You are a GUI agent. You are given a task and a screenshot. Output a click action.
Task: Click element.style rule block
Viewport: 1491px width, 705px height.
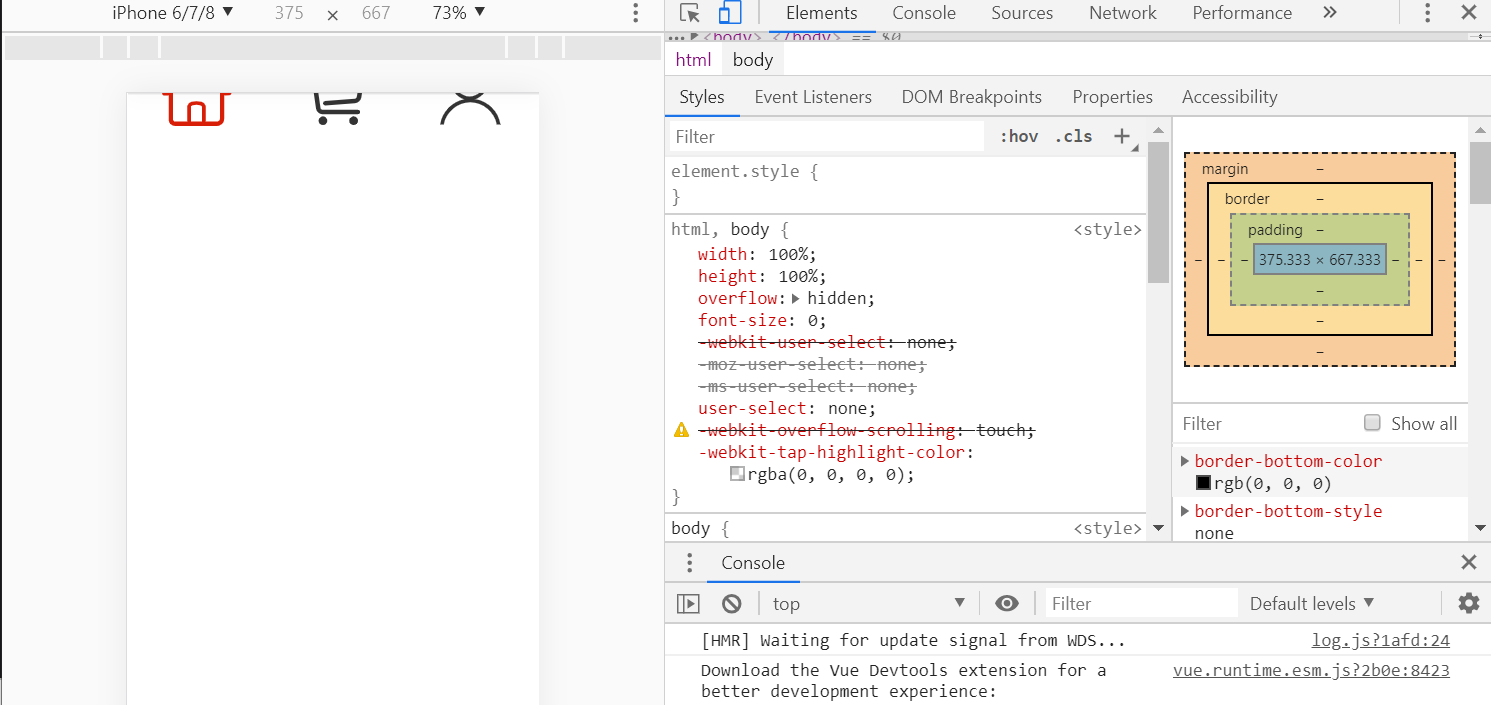pos(906,184)
